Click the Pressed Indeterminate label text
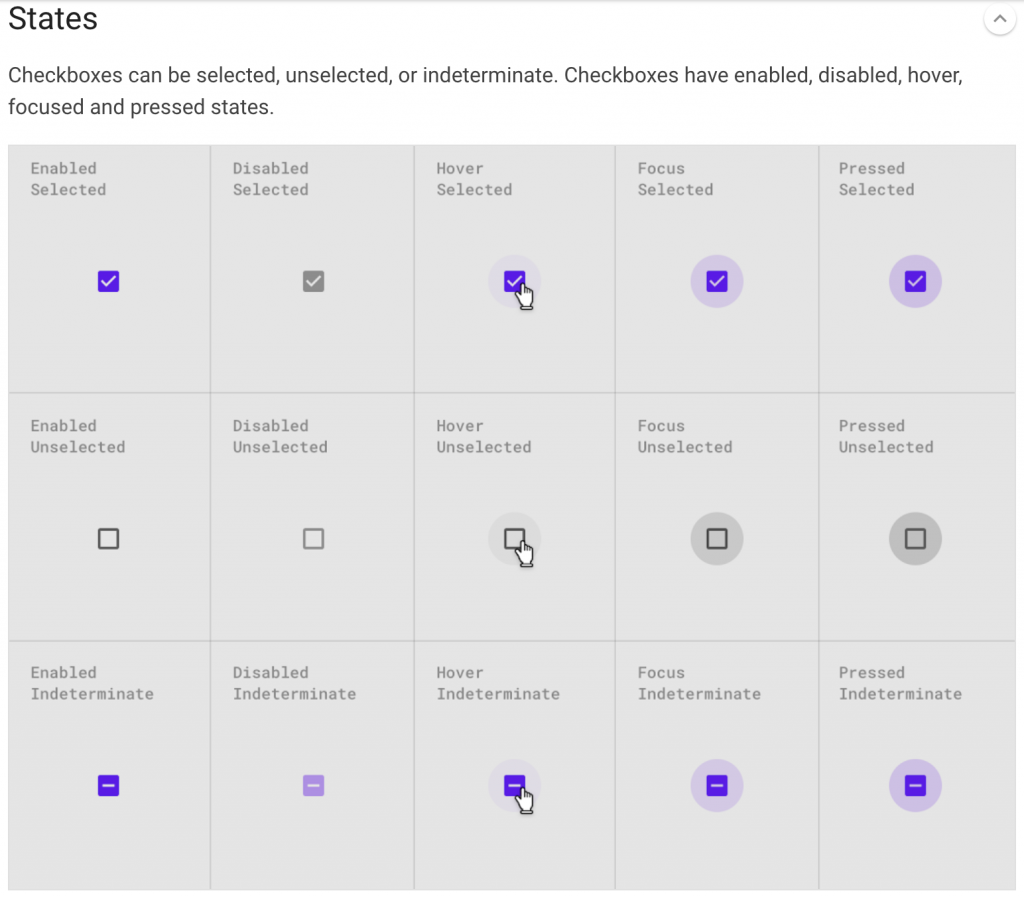 (x=900, y=683)
